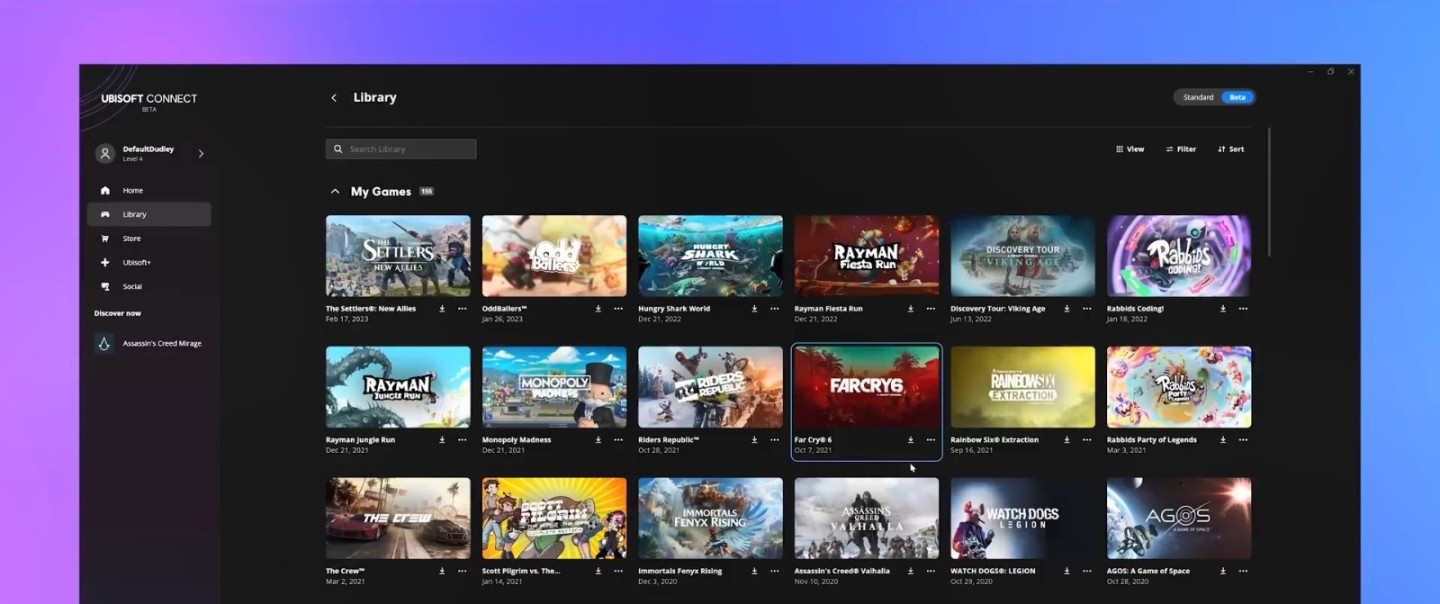Open more options for Hungry Shark World
This screenshot has height=604, width=1440.
(x=774, y=309)
